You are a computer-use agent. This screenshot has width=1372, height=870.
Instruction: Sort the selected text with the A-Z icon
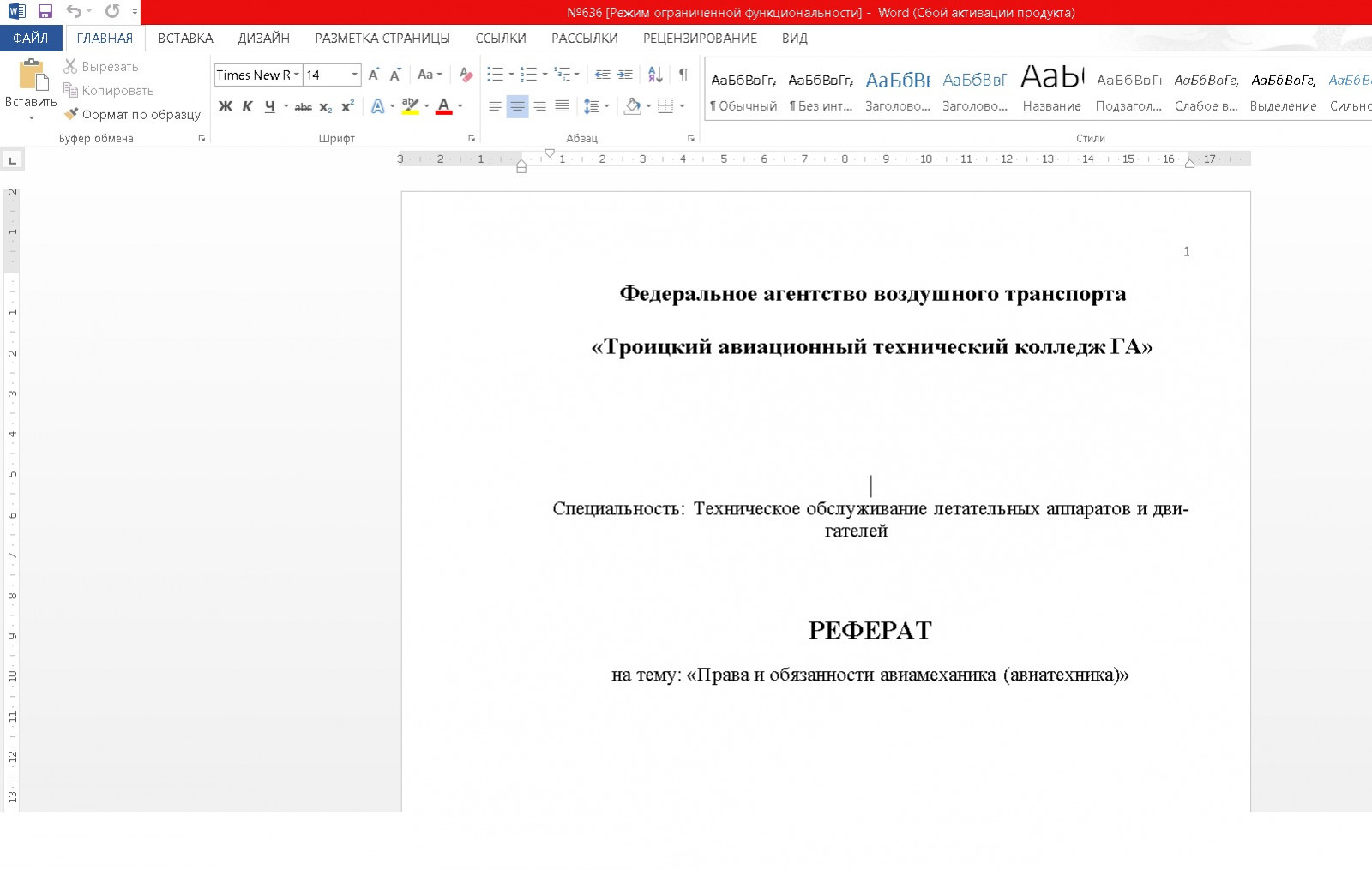(x=655, y=75)
